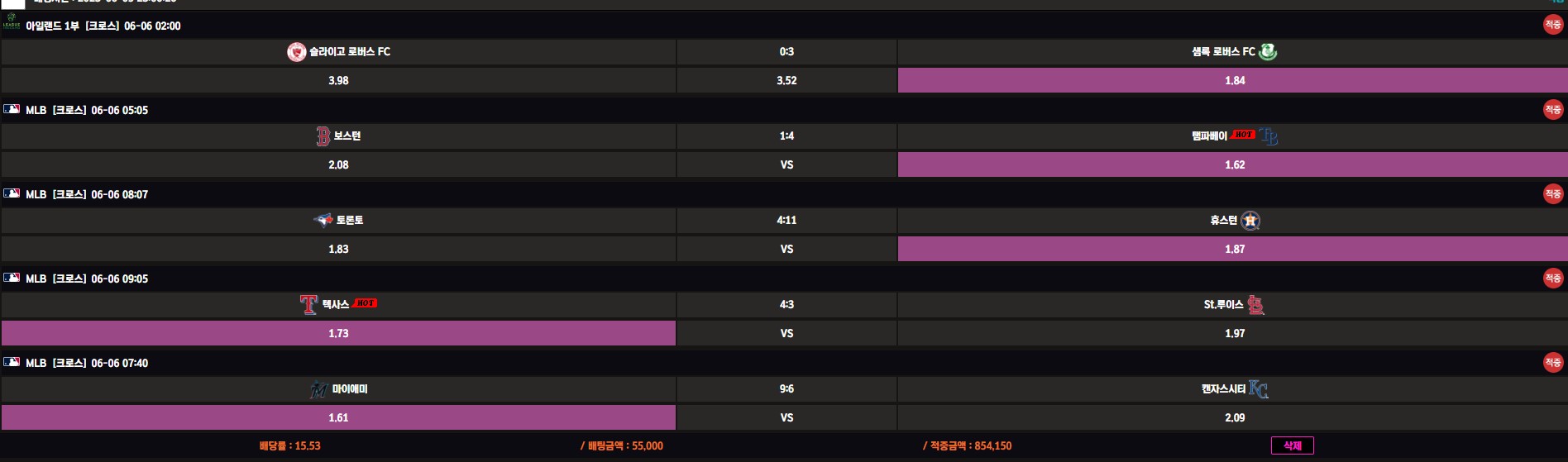Click the Texas Rangers T logo
This screenshot has height=462, width=1568.
(308, 305)
